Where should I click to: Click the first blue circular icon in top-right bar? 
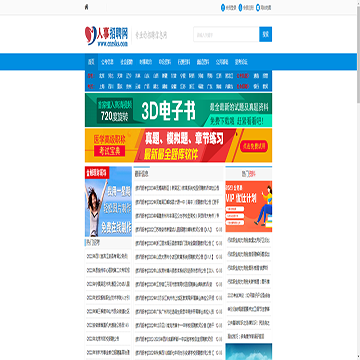point(223,7)
